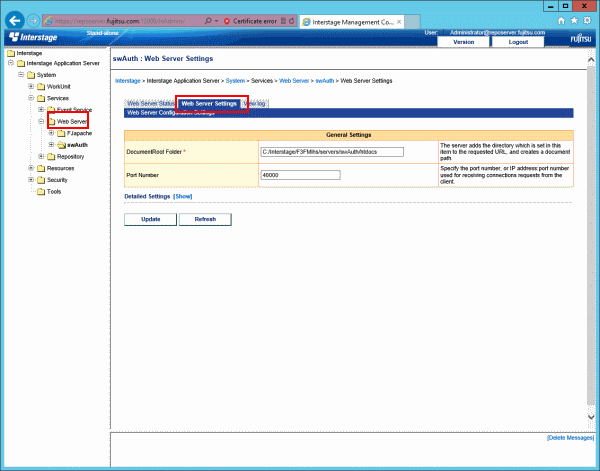Click the Security folder icon
This screenshot has height=471, width=600.
(x=41, y=180)
